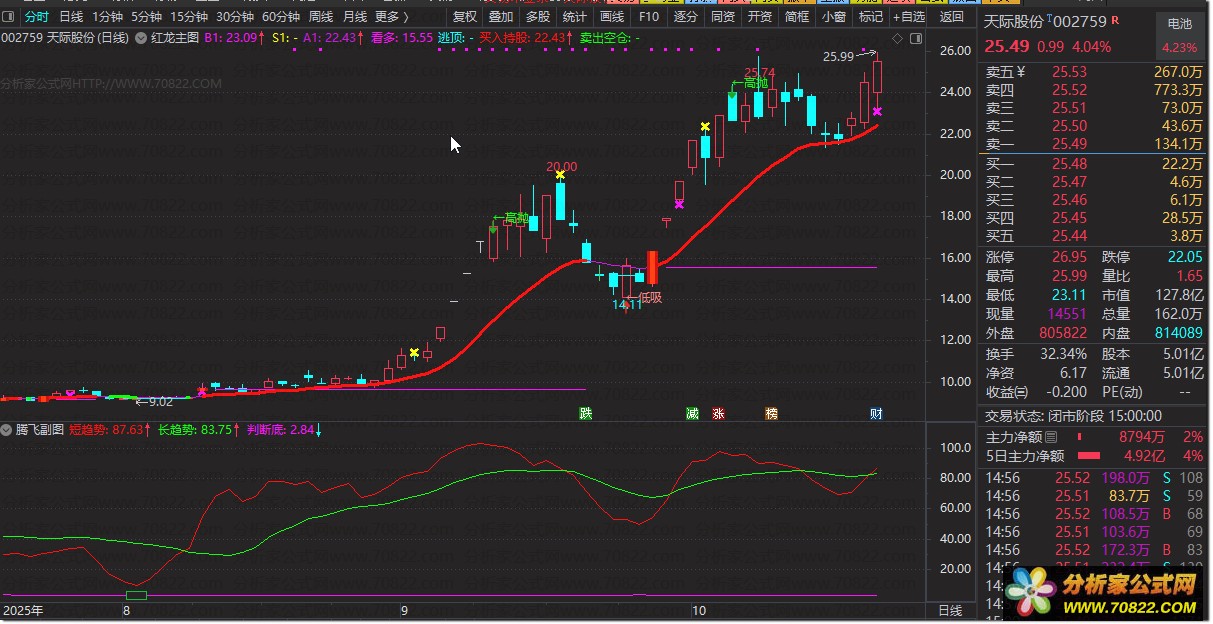1213x624 pixels.
Task: Click the 榜 event marker icon
Action: pos(771,413)
